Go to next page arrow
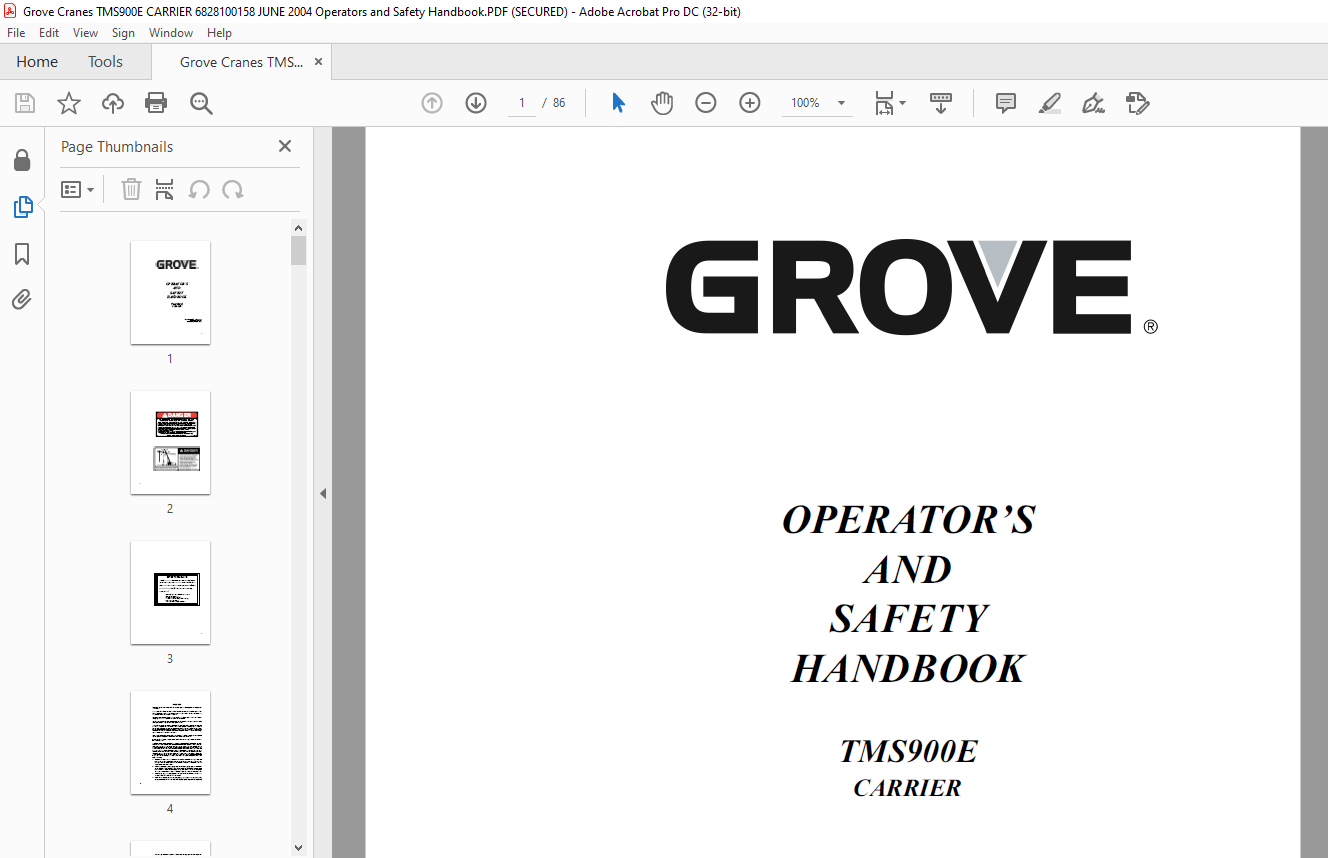The image size is (1328, 858). coord(476,103)
